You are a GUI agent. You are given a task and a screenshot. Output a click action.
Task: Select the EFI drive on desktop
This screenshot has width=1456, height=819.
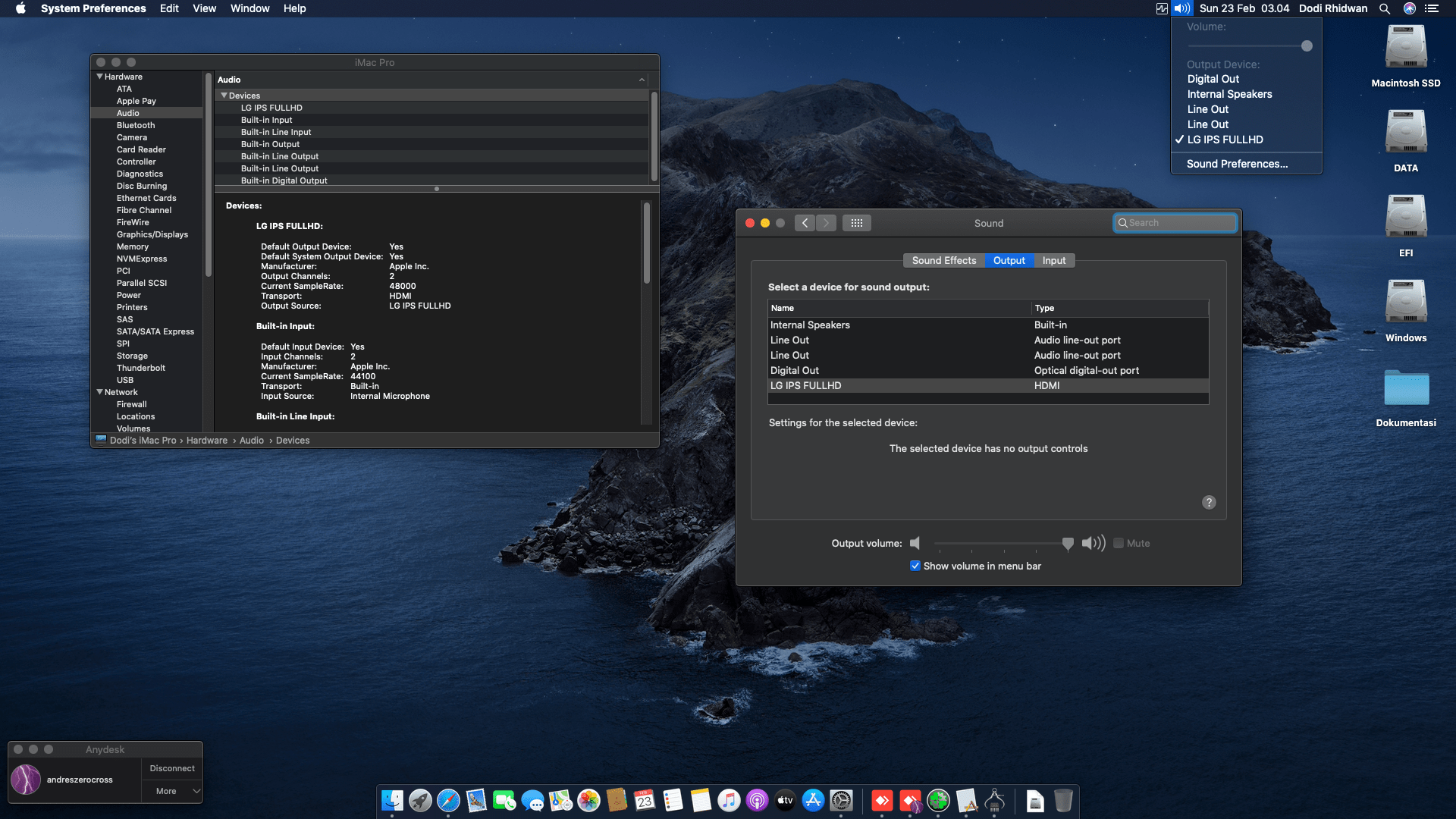tap(1406, 226)
